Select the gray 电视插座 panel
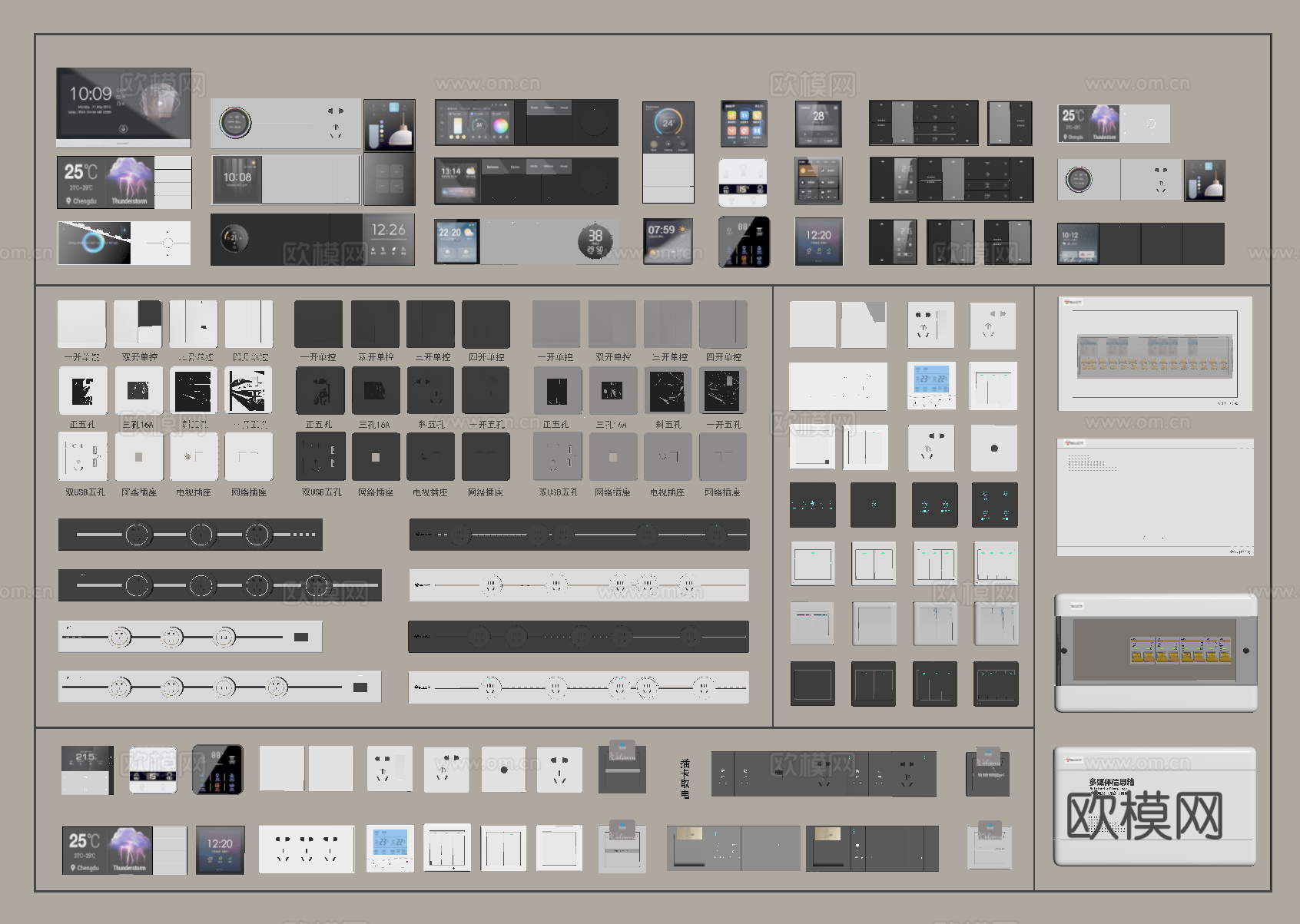1300x924 pixels. pyautogui.click(x=668, y=457)
